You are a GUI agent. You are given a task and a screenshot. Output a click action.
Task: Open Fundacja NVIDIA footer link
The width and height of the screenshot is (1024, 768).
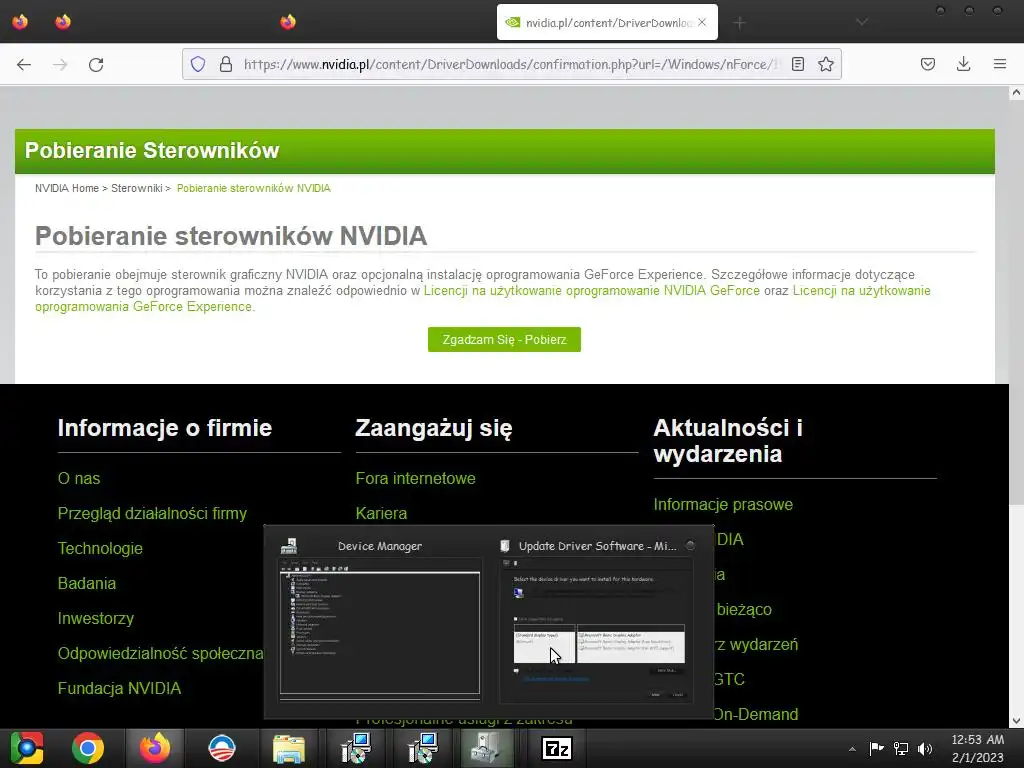(120, 688)
